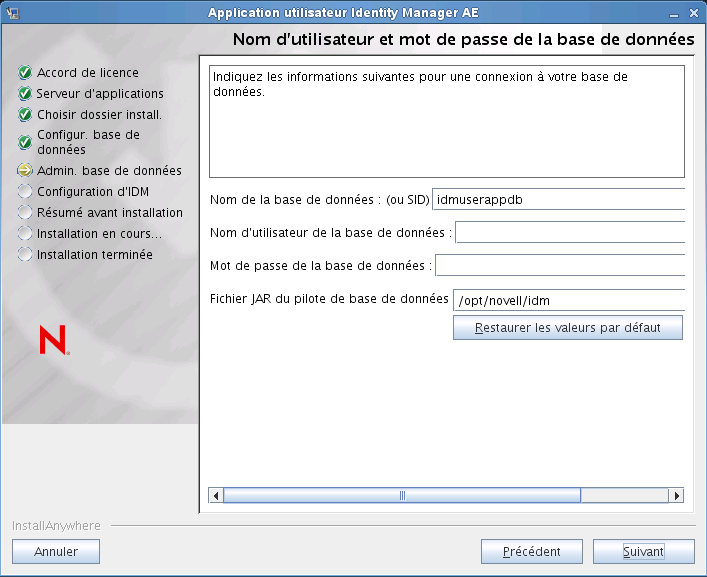The image size is (707, 577).
Task: Click the Suivant button
Action: tap(643, 551)
